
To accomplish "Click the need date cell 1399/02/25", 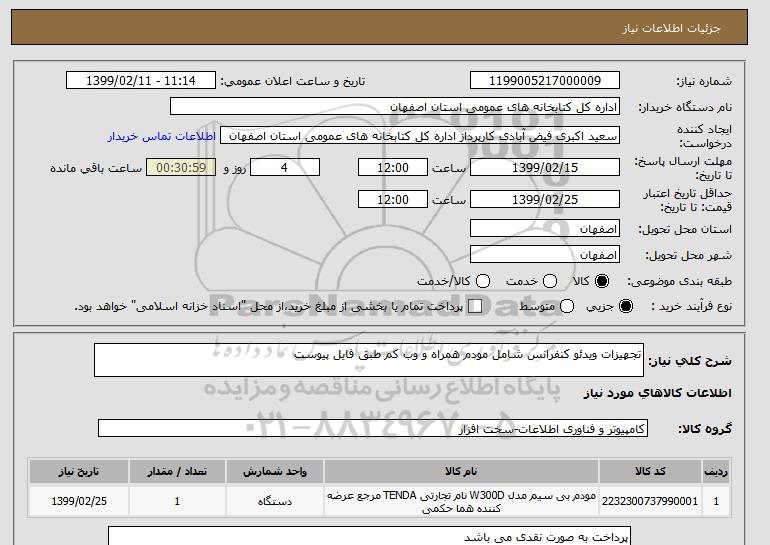I will tap(79, 501).
